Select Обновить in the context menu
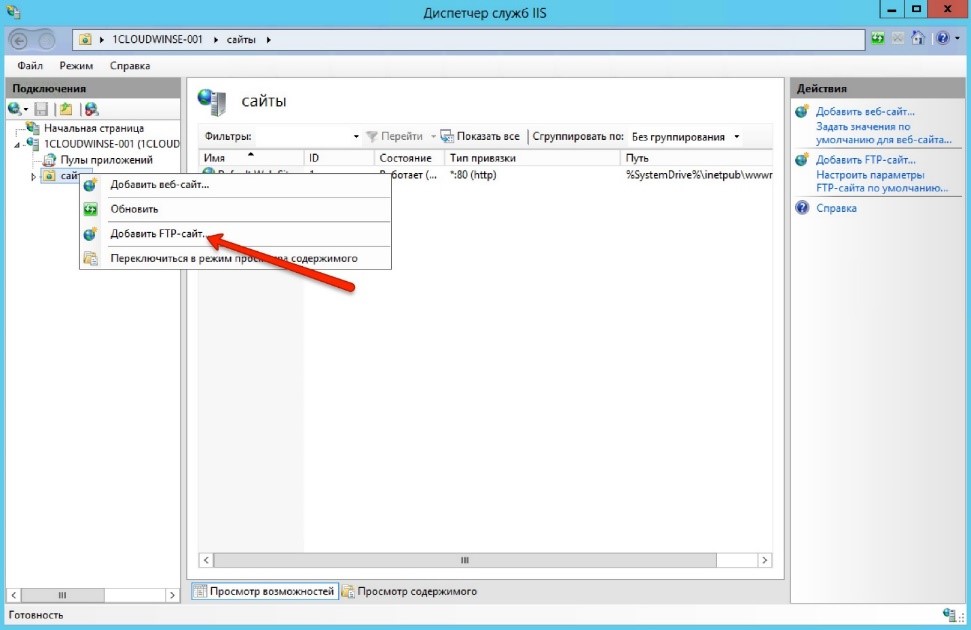 click(x=134, y=209)
